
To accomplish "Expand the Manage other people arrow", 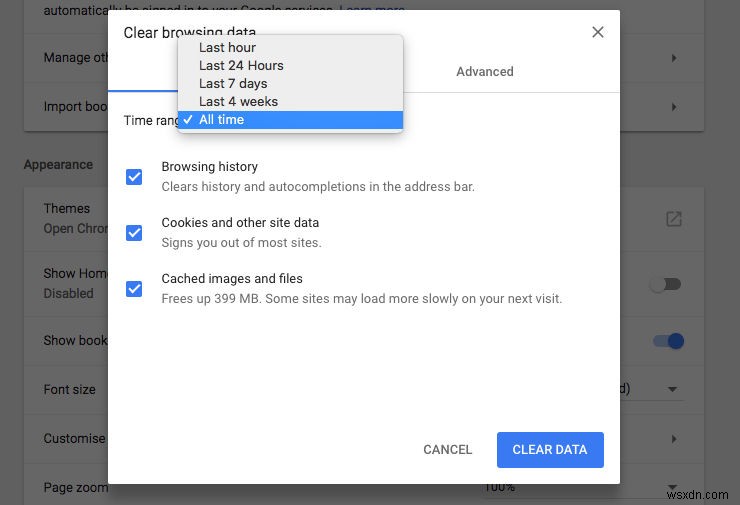I will 674,58.
